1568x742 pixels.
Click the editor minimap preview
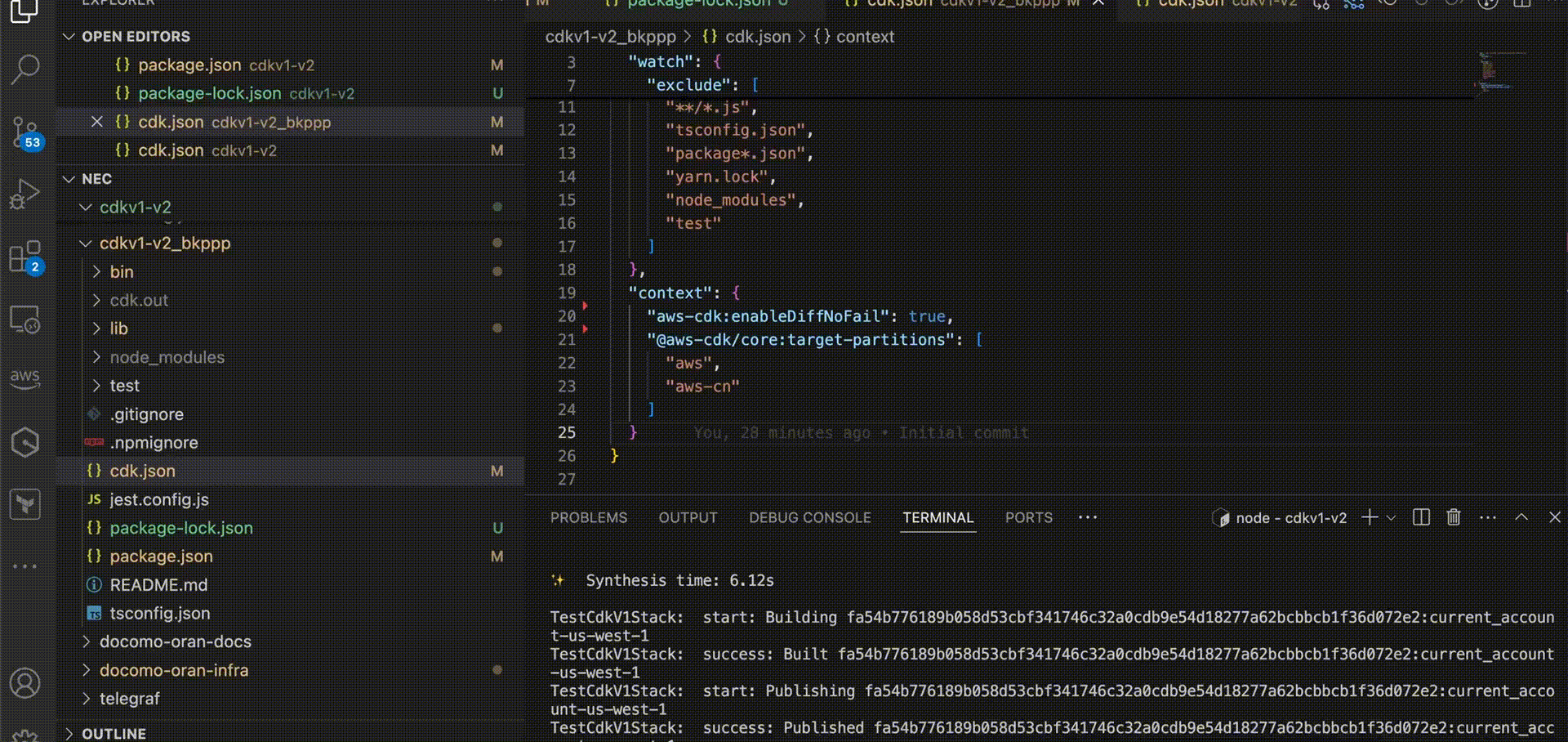click(1496, 74)
